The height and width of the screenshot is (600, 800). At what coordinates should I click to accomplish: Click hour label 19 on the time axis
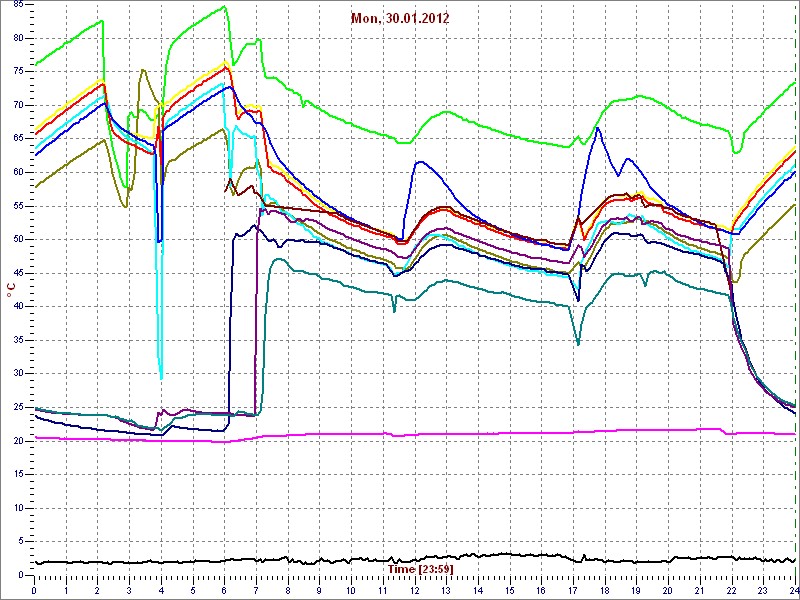(637, 590)
